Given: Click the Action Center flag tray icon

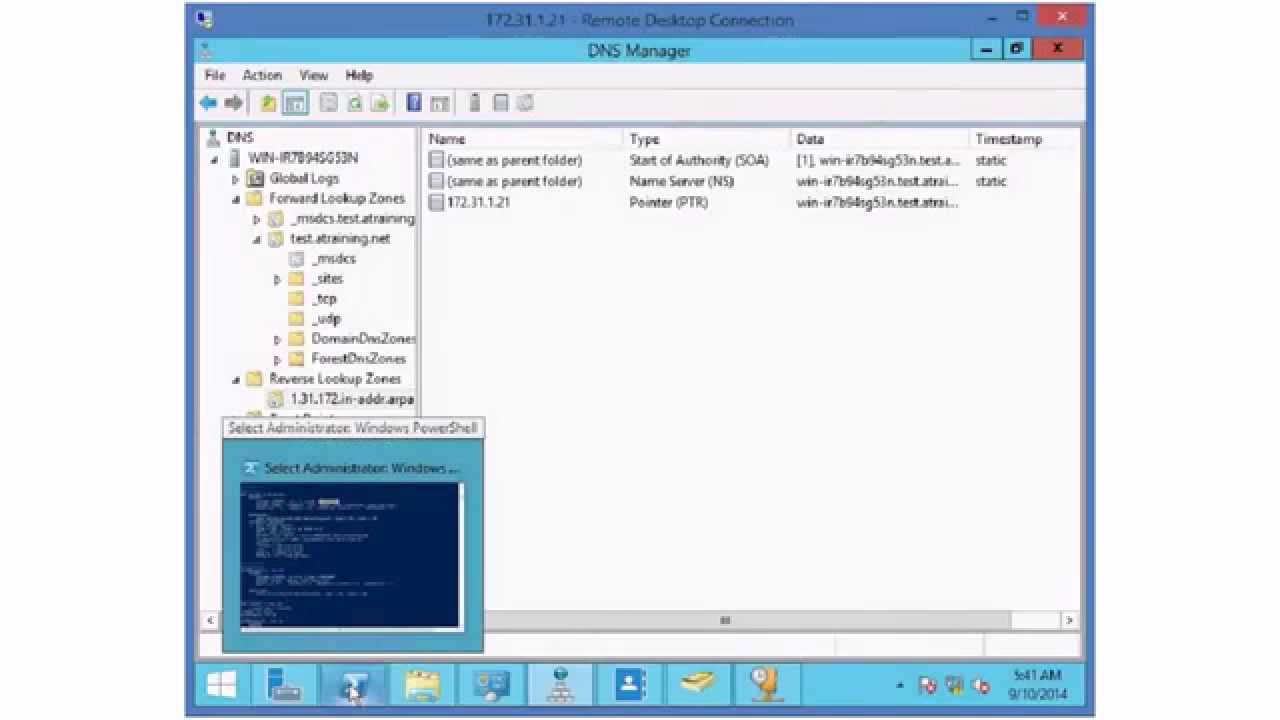Looking at the screenshot, I should 927,686.
